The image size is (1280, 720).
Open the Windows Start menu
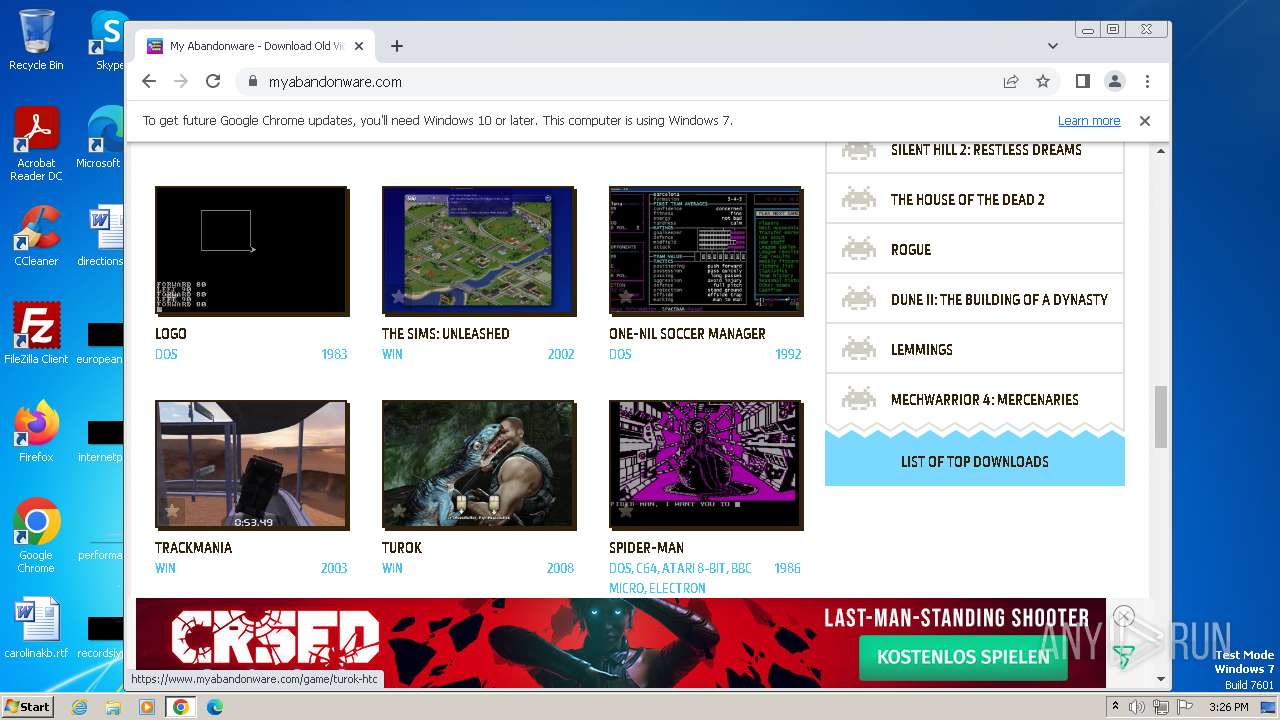pos(27,706)
